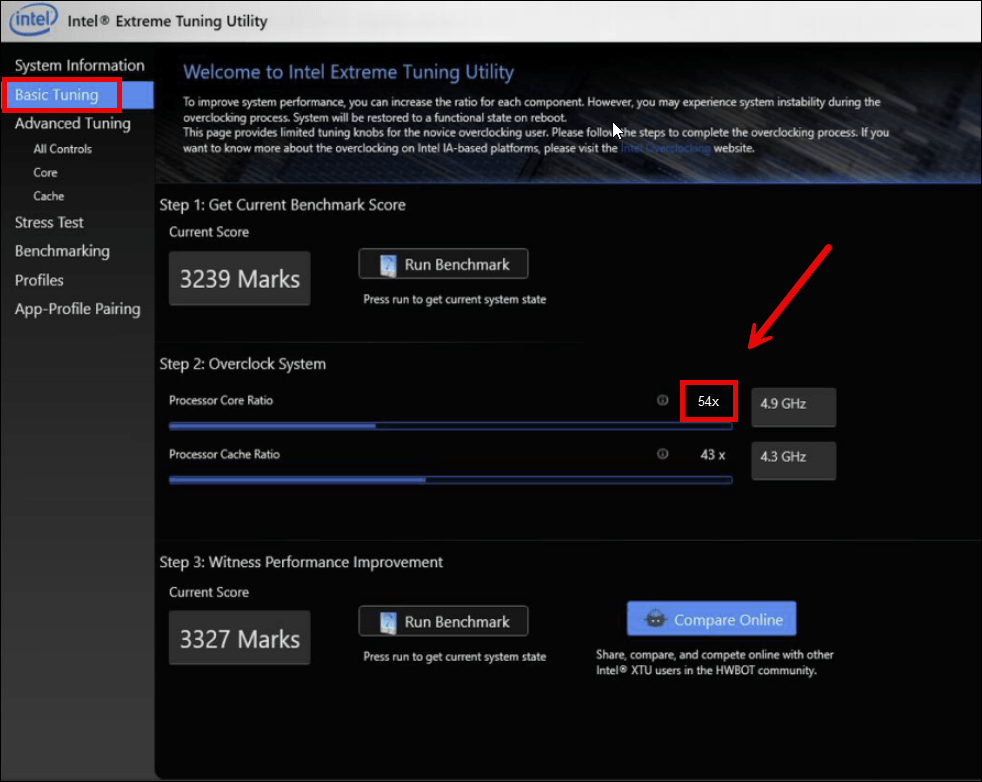Open the Stress Test section

coord(49,222)
